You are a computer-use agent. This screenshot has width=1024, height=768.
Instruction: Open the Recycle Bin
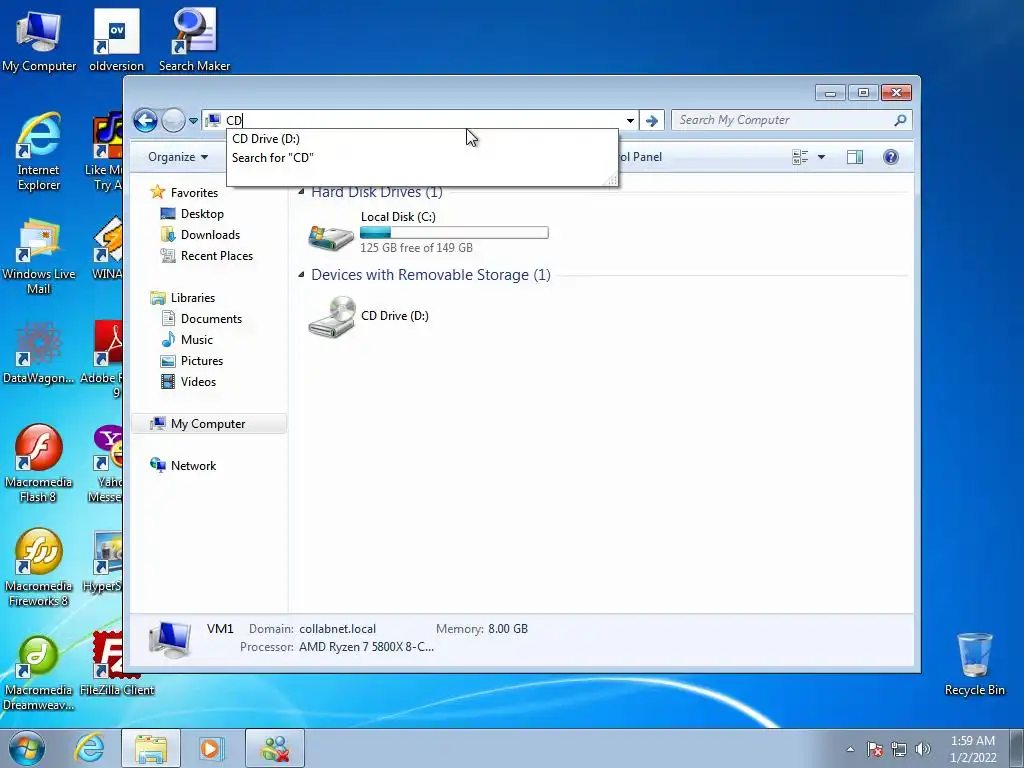[x=974, y=664]
